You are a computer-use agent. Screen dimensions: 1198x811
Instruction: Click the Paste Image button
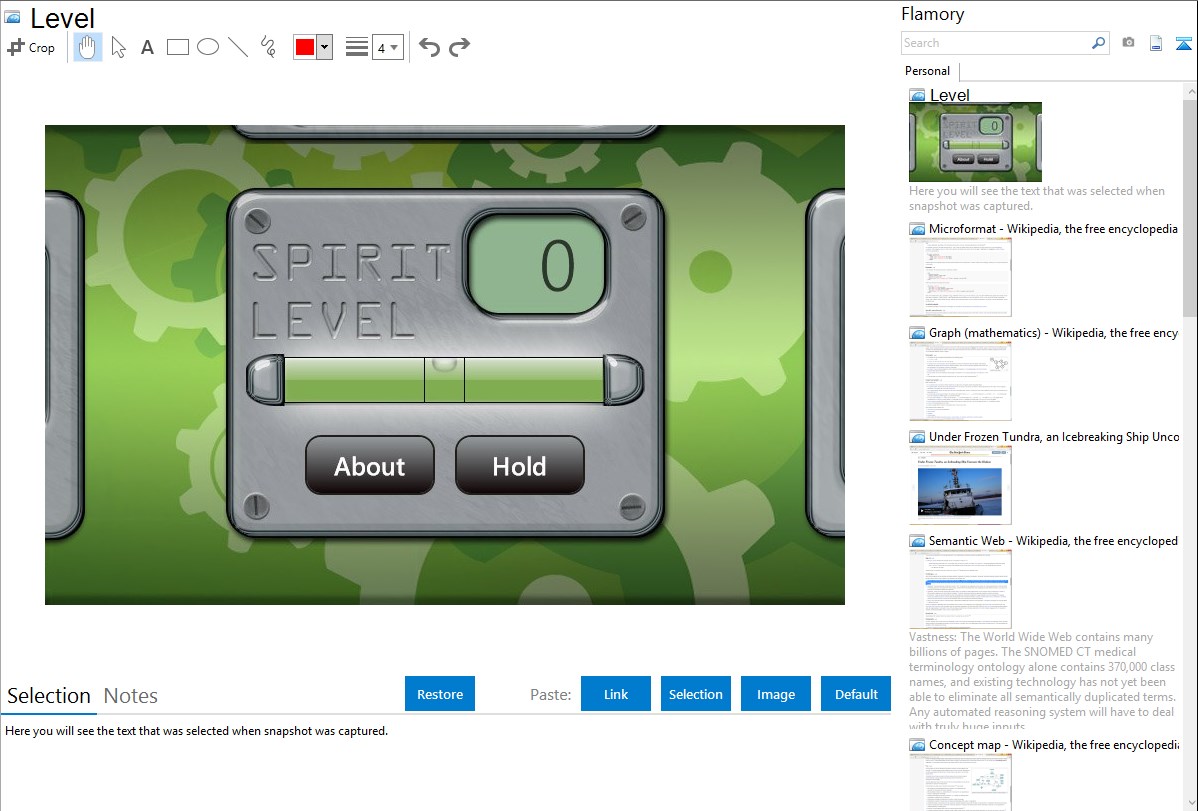pyautogui.click(x=775, y=694)
